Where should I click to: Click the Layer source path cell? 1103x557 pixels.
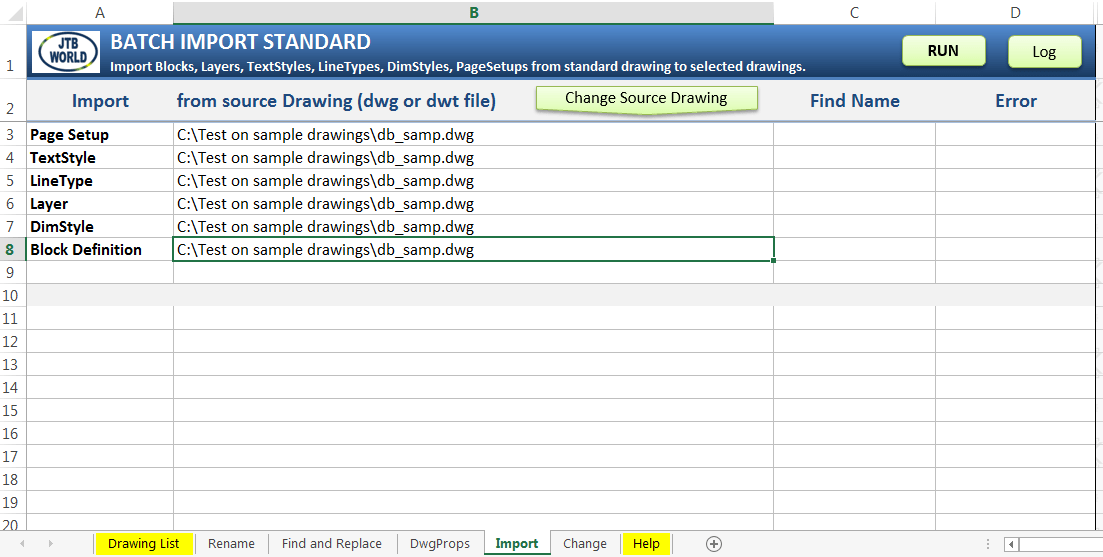[473, 204]
